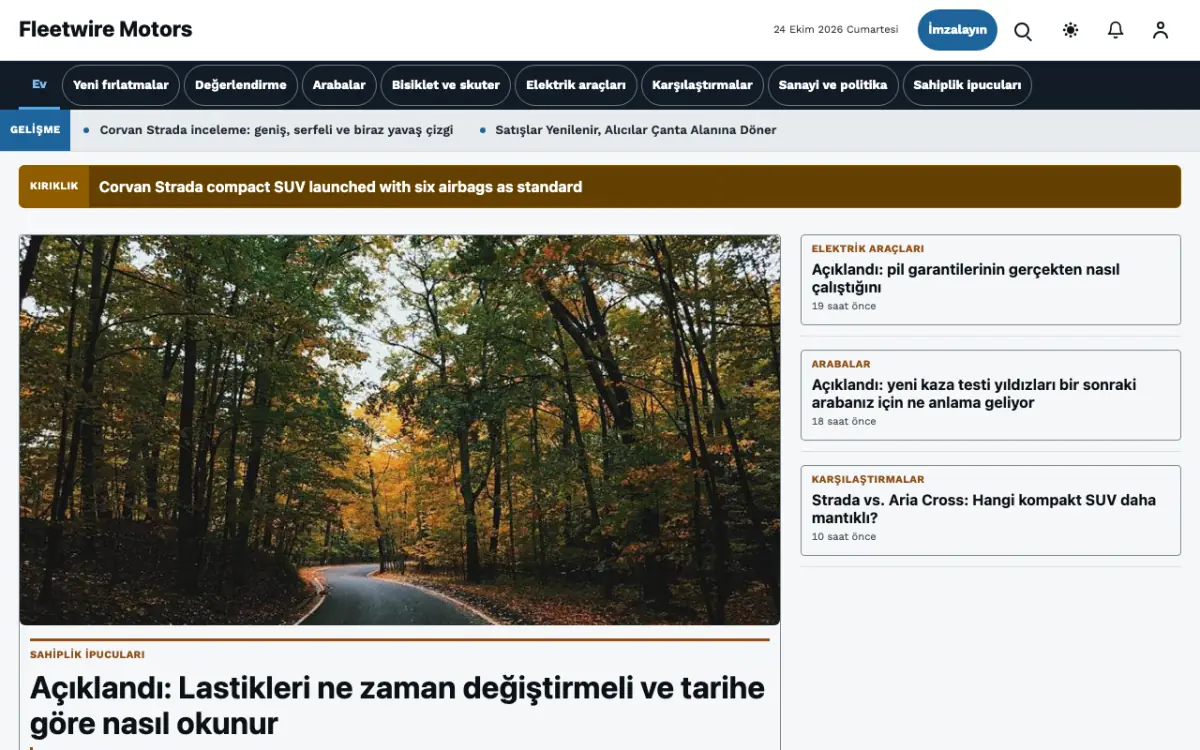1200x750 pixels.
Task: Click the 10 saat önce timestamp
Action: pyautogui.click(x=844, y=536)
